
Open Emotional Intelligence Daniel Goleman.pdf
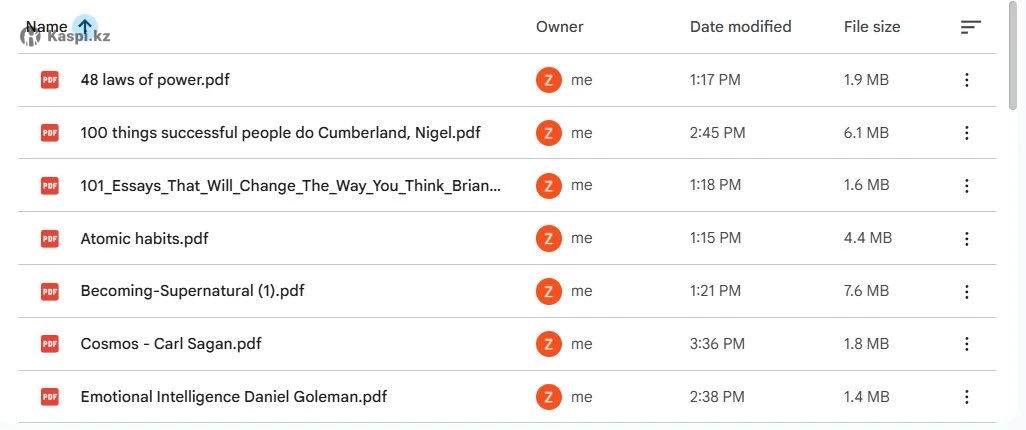coord(233,397)
